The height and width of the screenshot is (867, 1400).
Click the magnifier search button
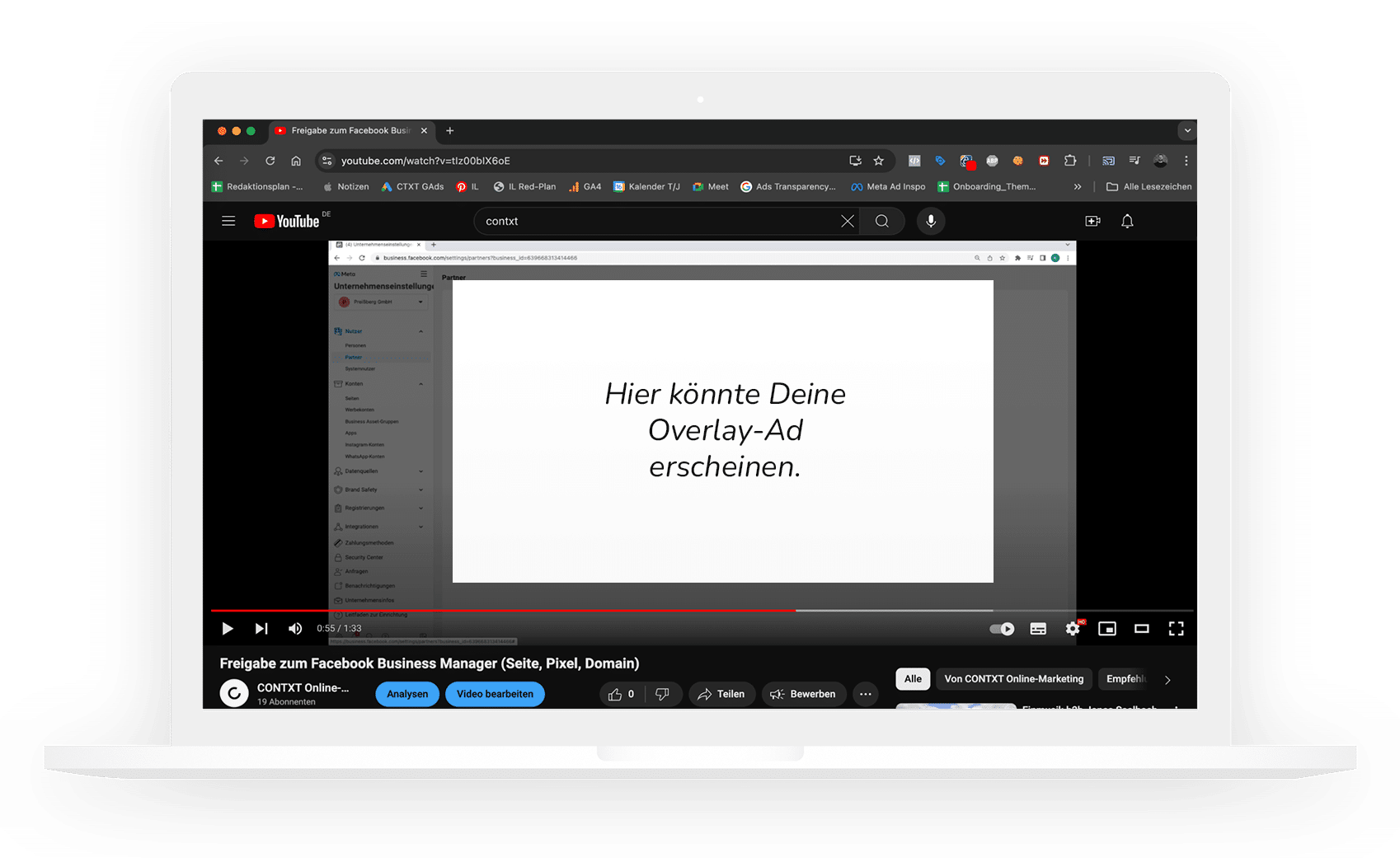coord(882,221)
